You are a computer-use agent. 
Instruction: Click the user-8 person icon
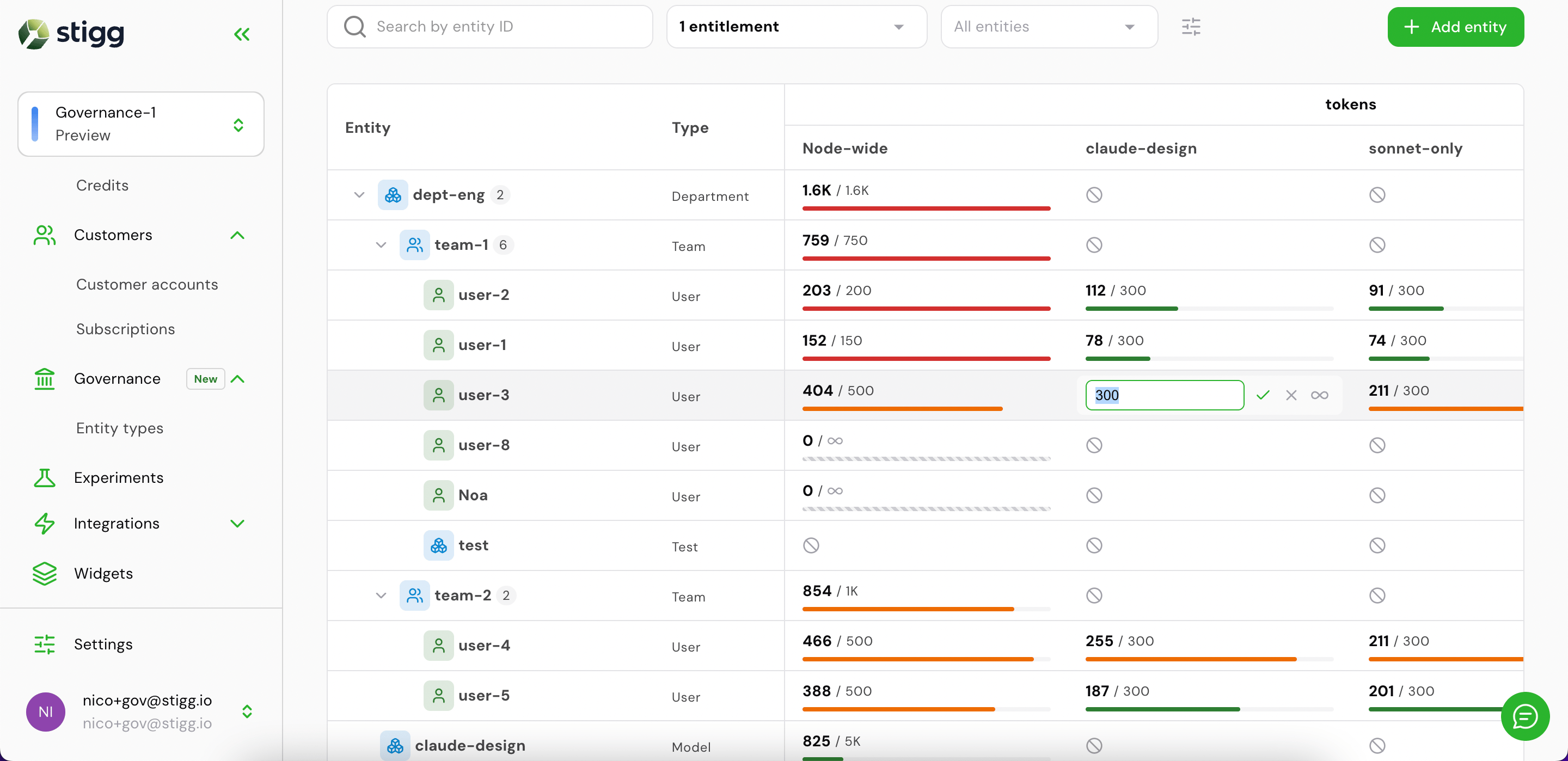[438, 445]
